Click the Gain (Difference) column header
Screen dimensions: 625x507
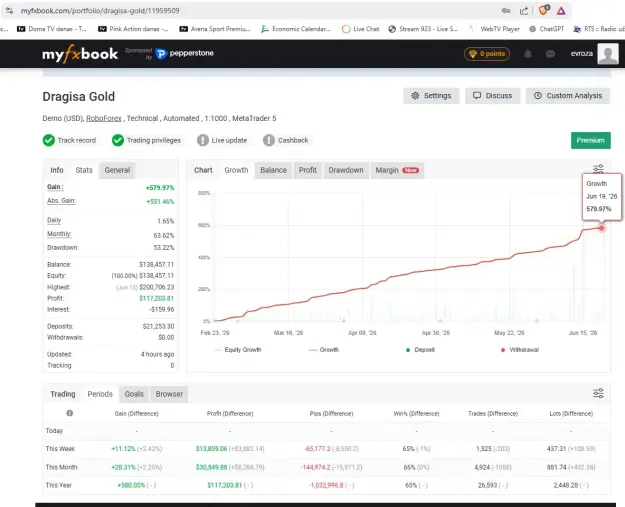click(136, 414)
